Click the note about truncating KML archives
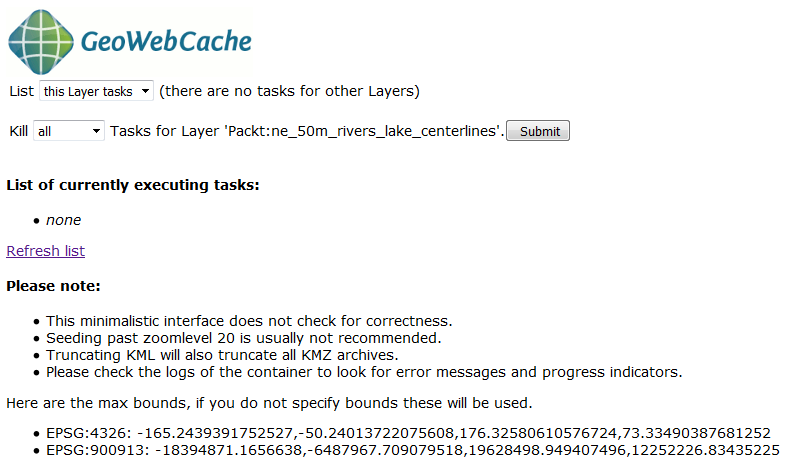807x471 pixels. pos(222,355)
